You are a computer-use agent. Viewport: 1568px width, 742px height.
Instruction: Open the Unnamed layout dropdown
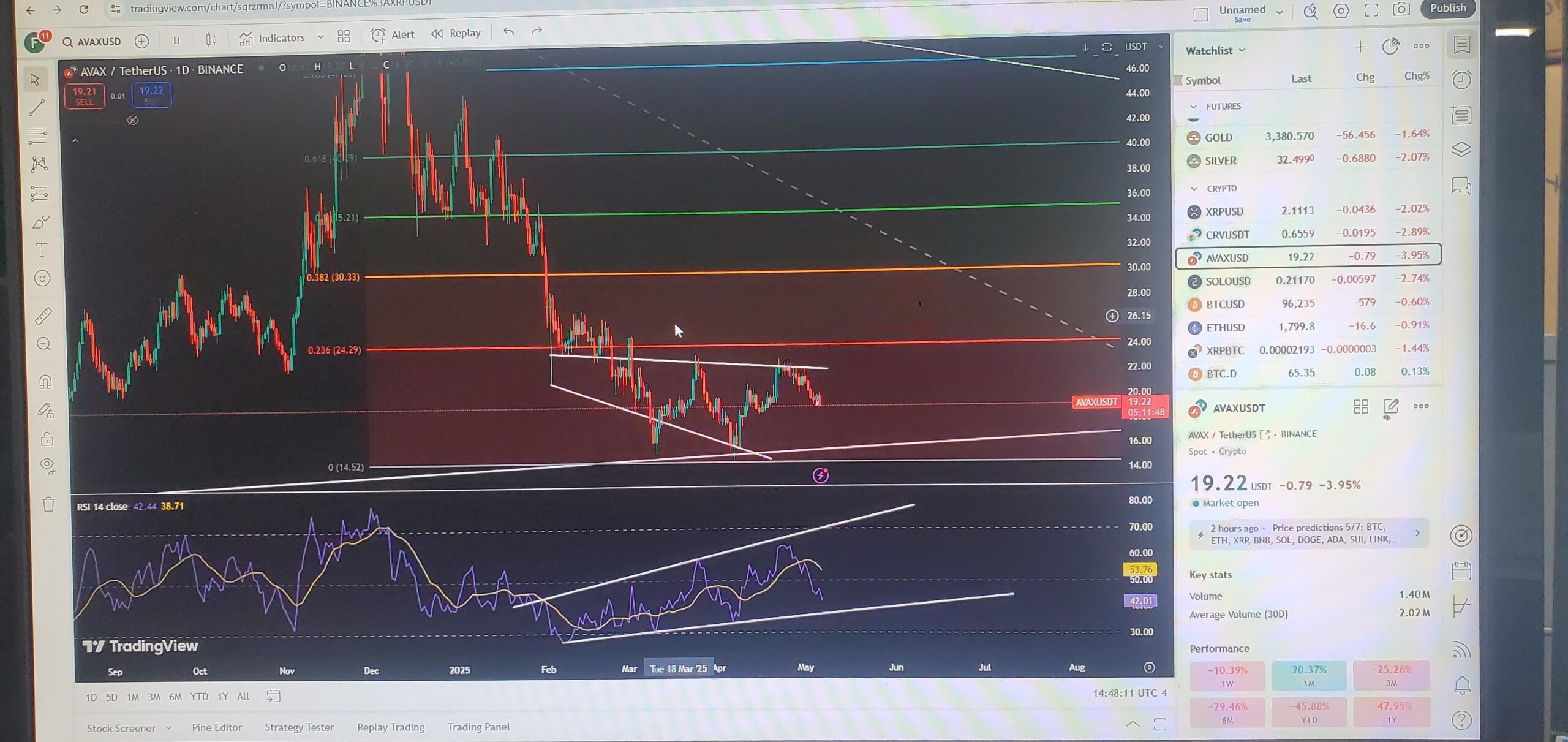(x=1280, y=12)
